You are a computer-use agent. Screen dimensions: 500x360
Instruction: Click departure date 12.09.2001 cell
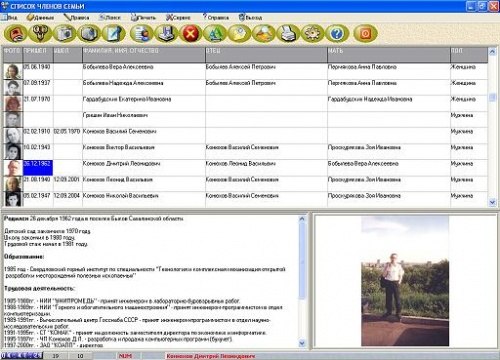click(68, 184)
